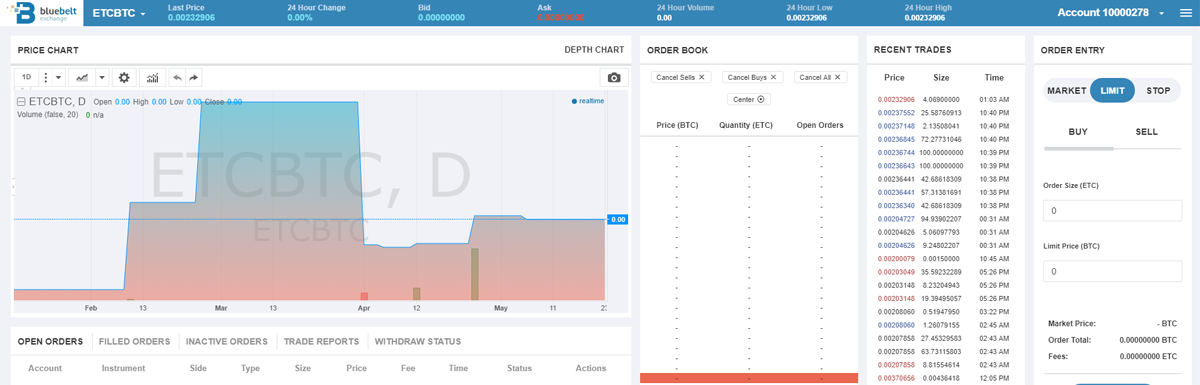Open the Trade Reports tab

point(321,342)
